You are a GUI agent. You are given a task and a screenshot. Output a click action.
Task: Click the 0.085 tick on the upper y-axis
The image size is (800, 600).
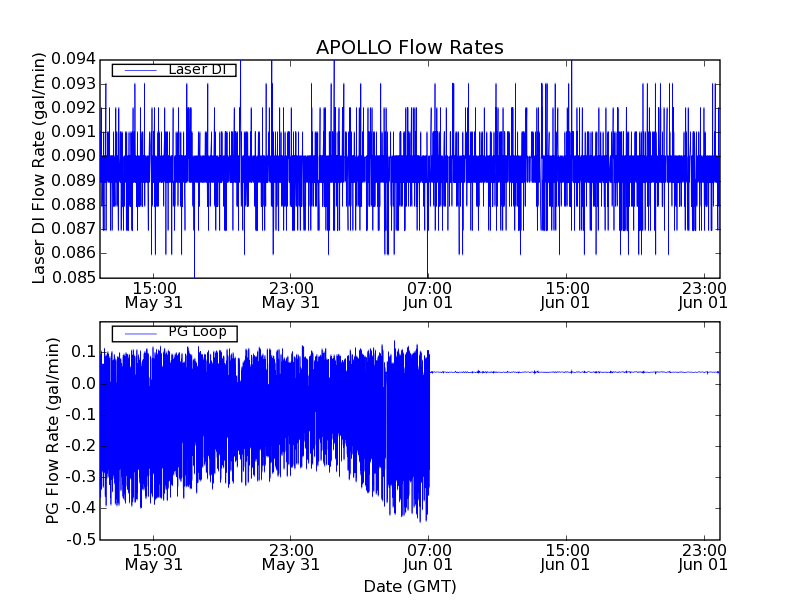(73, 277)
